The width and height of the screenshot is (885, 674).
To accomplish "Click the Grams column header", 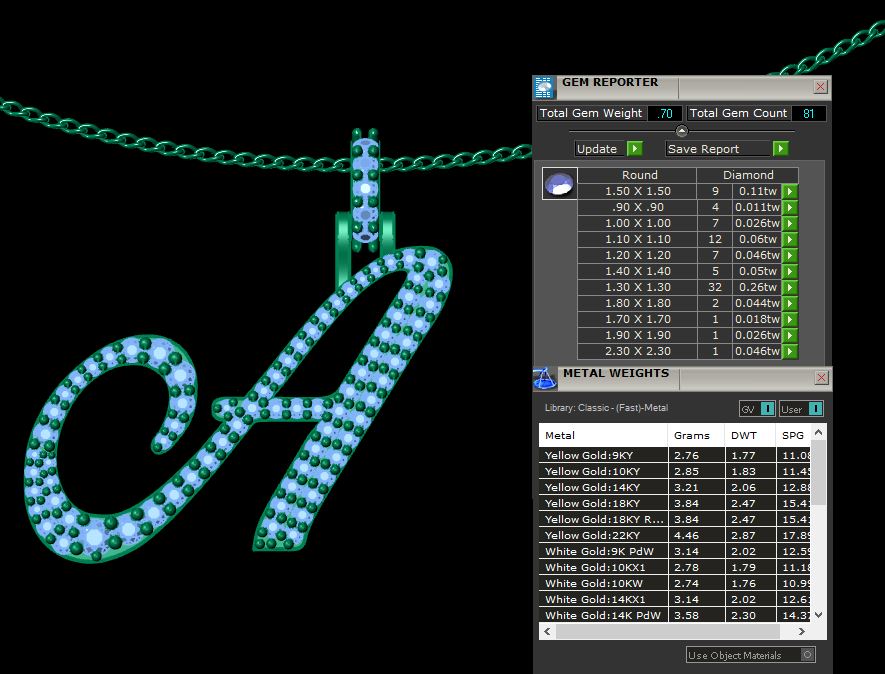I will click(x=696, y=435).
